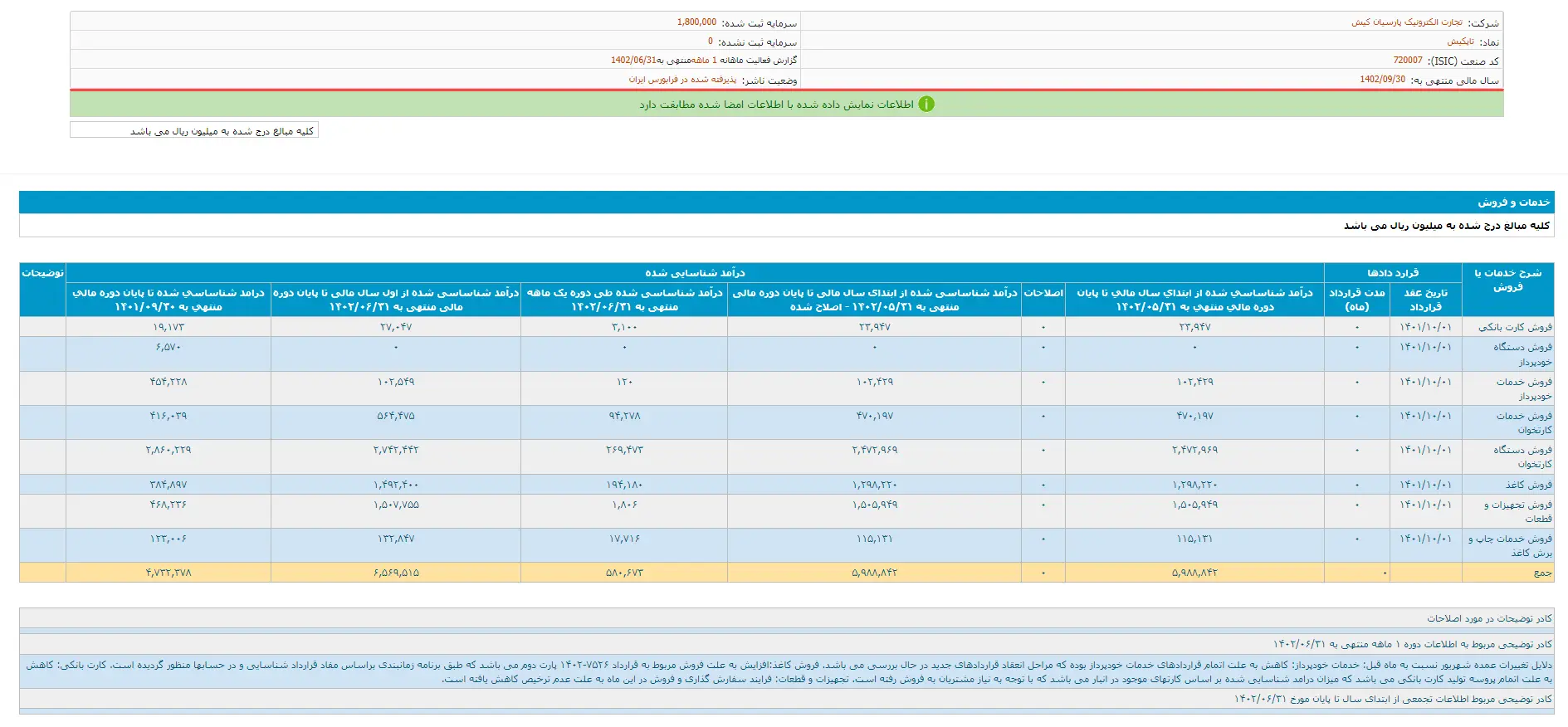Viewport: 1568px width, 727px height.
Task: Click contract date ۱۴۰۱/۱۰/۰۱ in فروش کاغذ row
Action: 1425,485
